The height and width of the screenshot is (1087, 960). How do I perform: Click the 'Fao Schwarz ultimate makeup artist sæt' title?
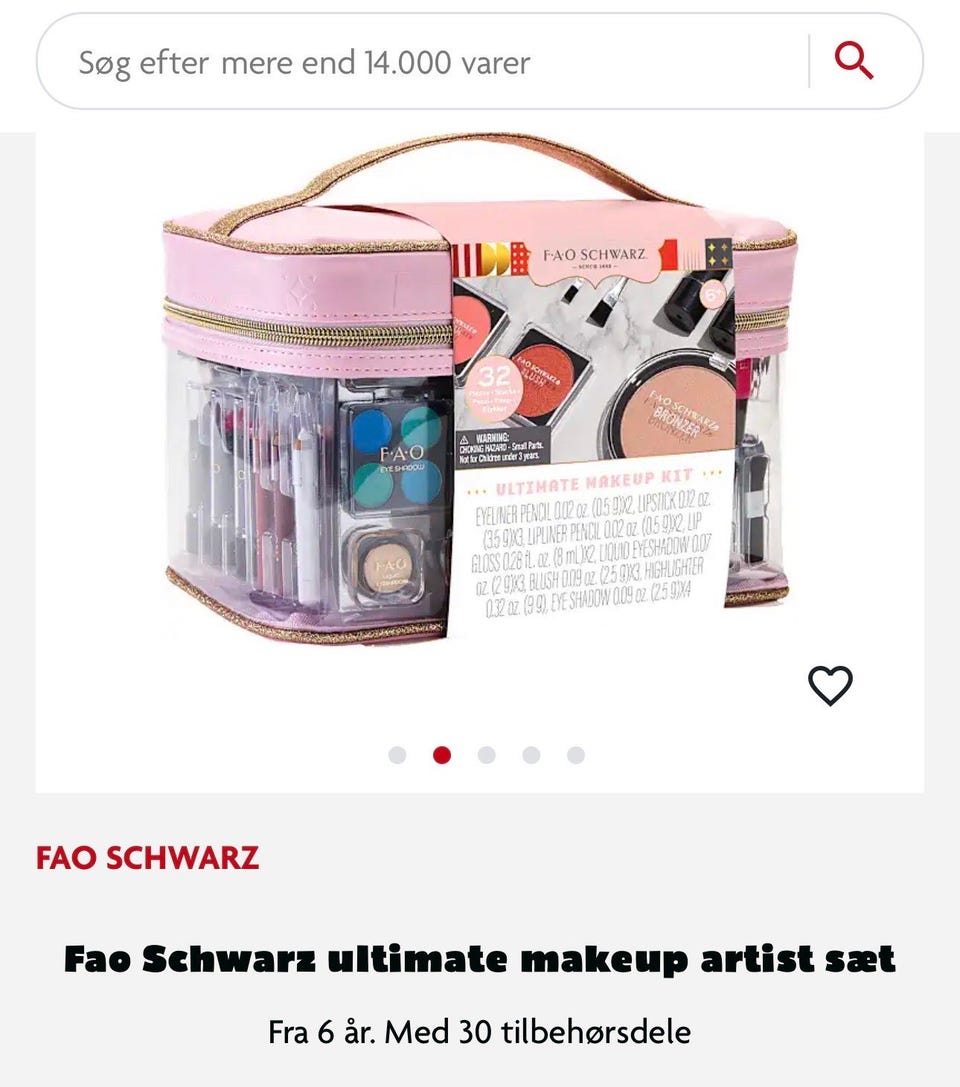click(480, 959)
